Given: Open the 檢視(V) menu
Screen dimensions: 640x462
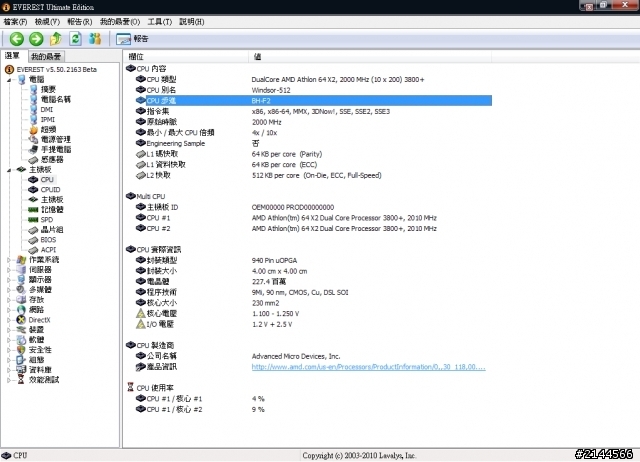Looking at the screenshot, I should tap(47, 22).
